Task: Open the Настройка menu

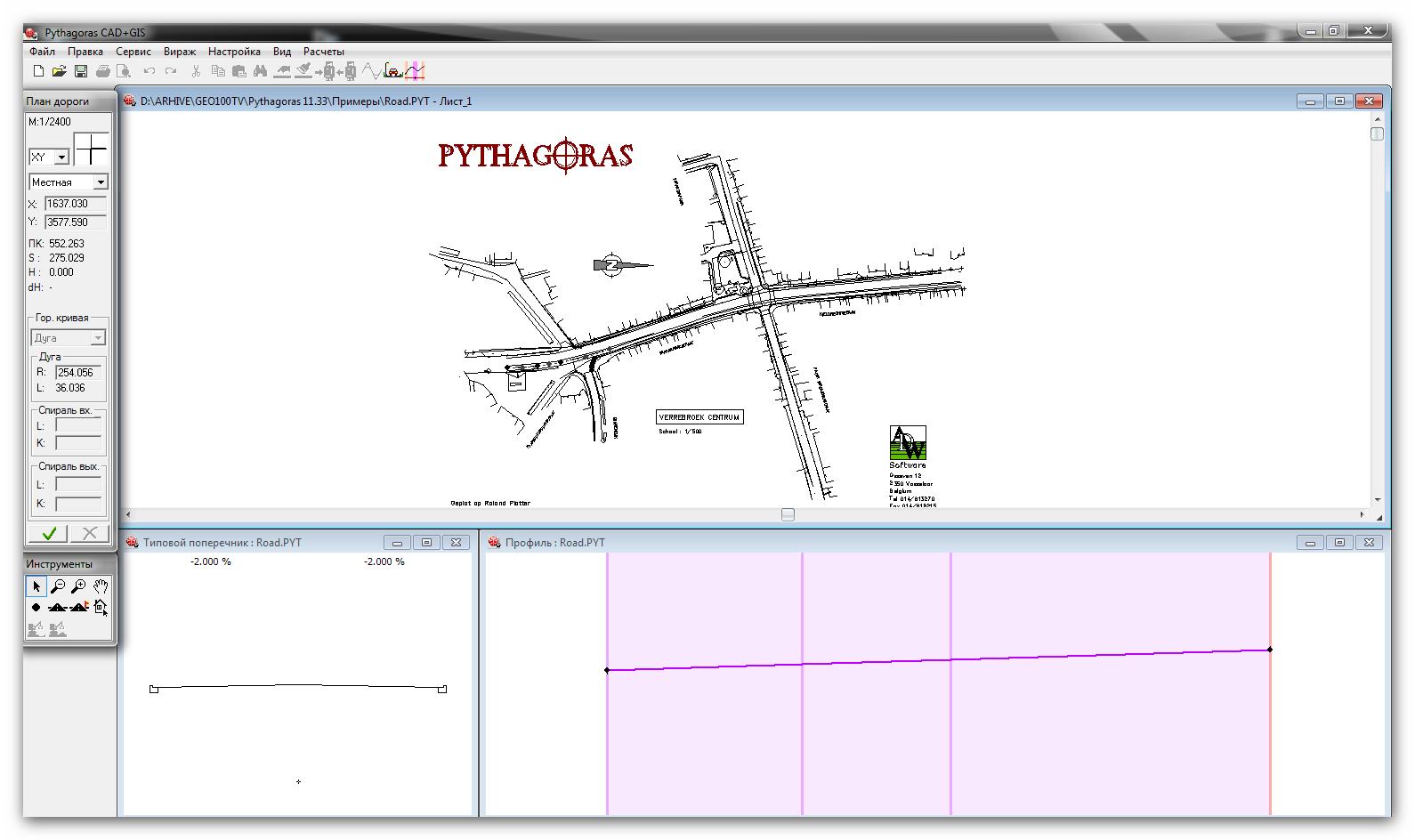Action: (x=234, y=52)
